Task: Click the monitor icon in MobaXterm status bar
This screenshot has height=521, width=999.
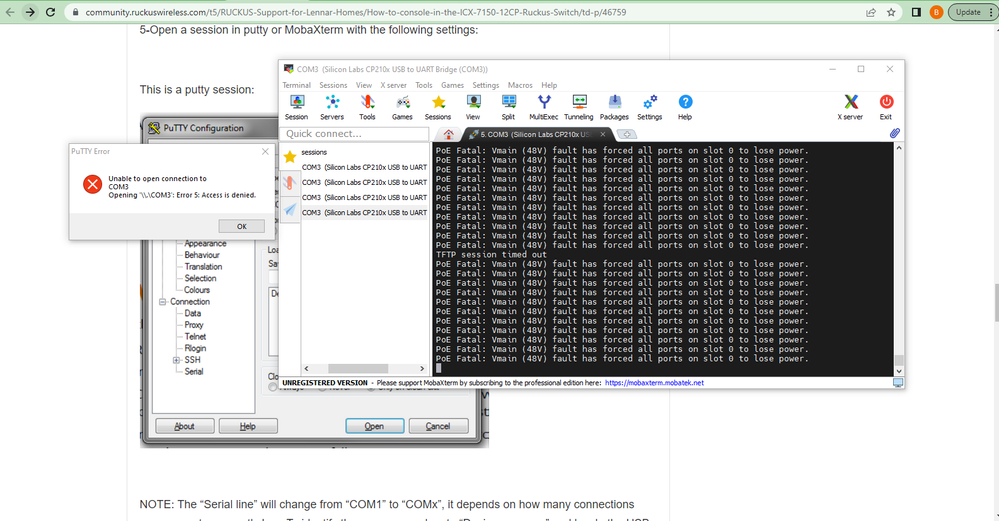Action: click(898, 383)
